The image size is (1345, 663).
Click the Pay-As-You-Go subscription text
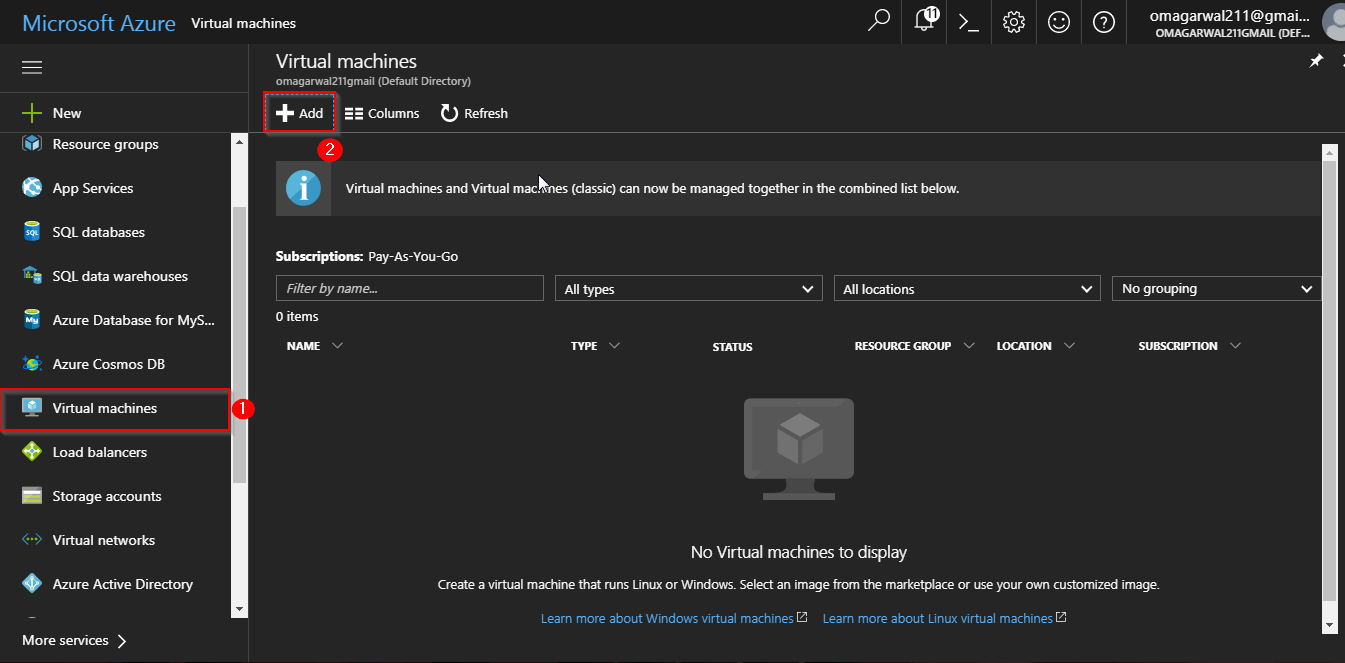pyautogui.click(x=413, y=257)
